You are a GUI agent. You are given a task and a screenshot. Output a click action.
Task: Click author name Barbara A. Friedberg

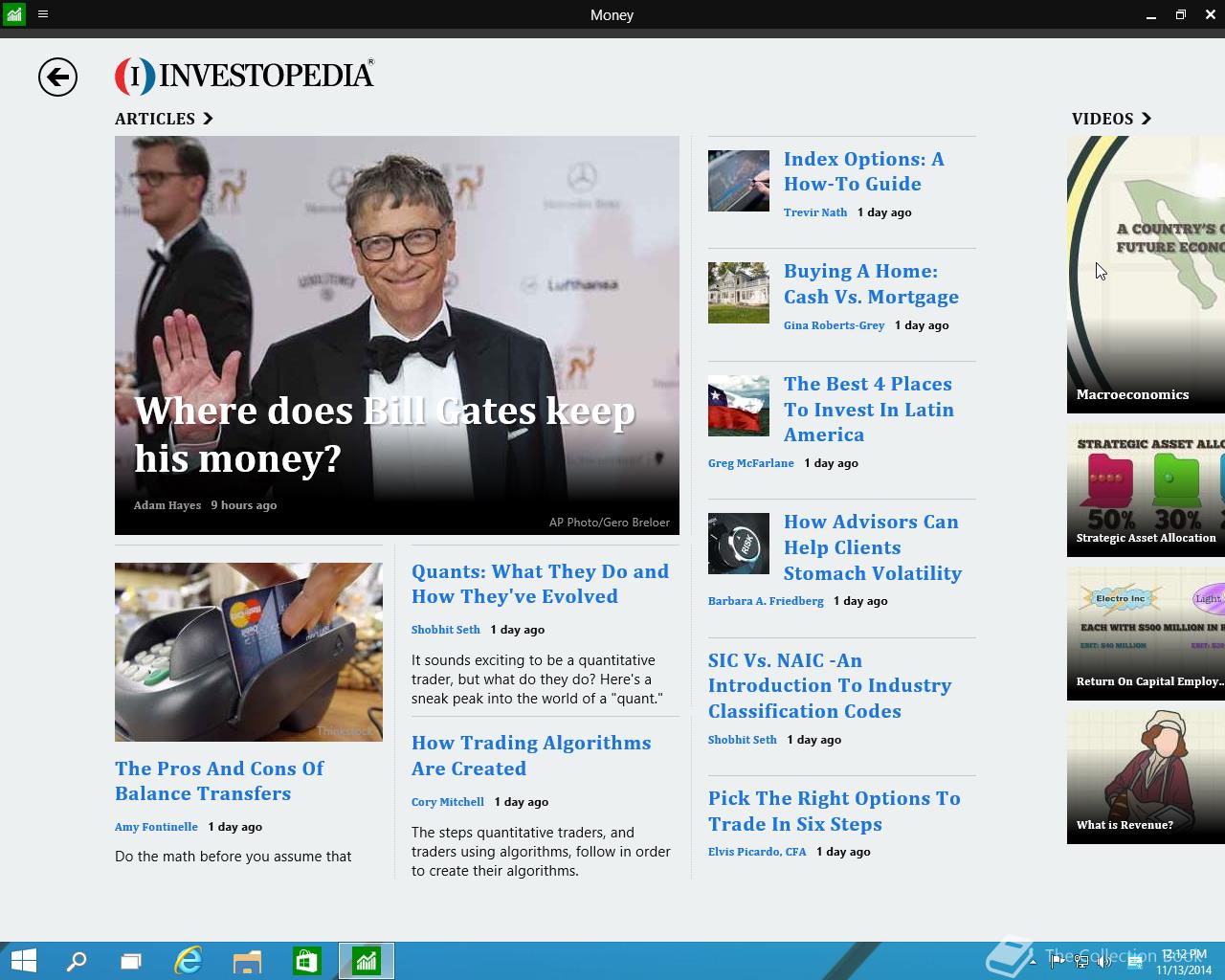766,601
